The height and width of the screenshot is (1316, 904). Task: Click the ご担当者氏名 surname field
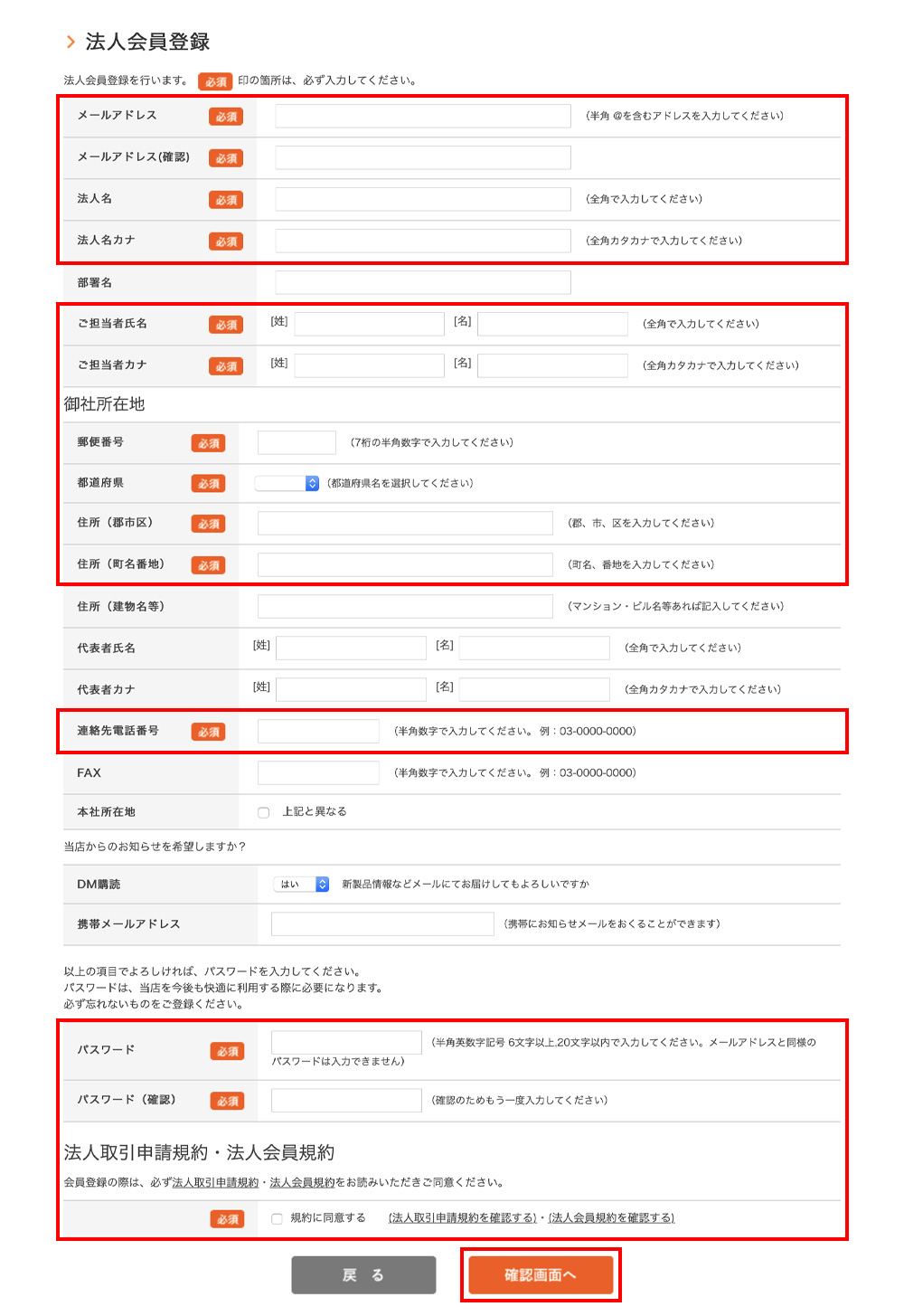(369, 324)
